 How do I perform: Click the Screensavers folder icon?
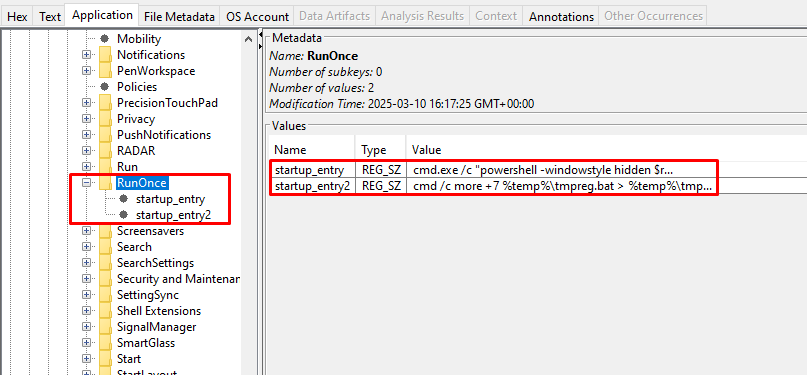pos(105,231)
